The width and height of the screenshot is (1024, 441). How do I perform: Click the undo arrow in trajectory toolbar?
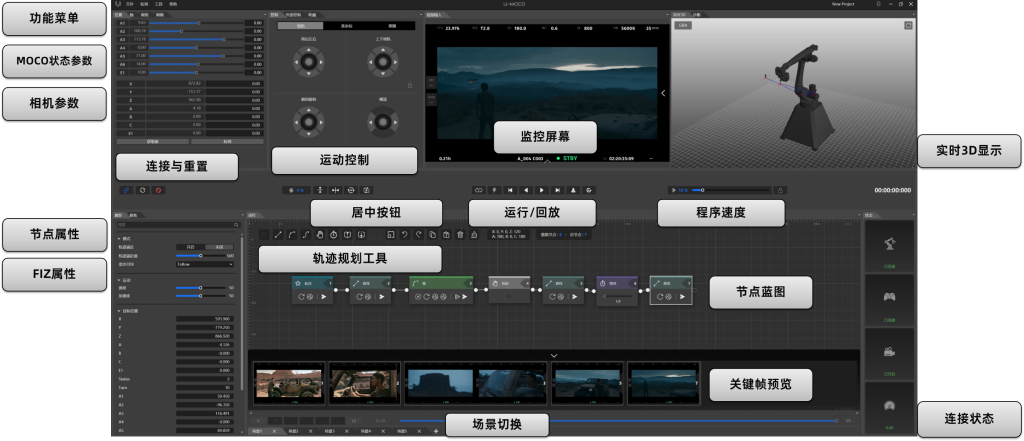tap(403, 234)
